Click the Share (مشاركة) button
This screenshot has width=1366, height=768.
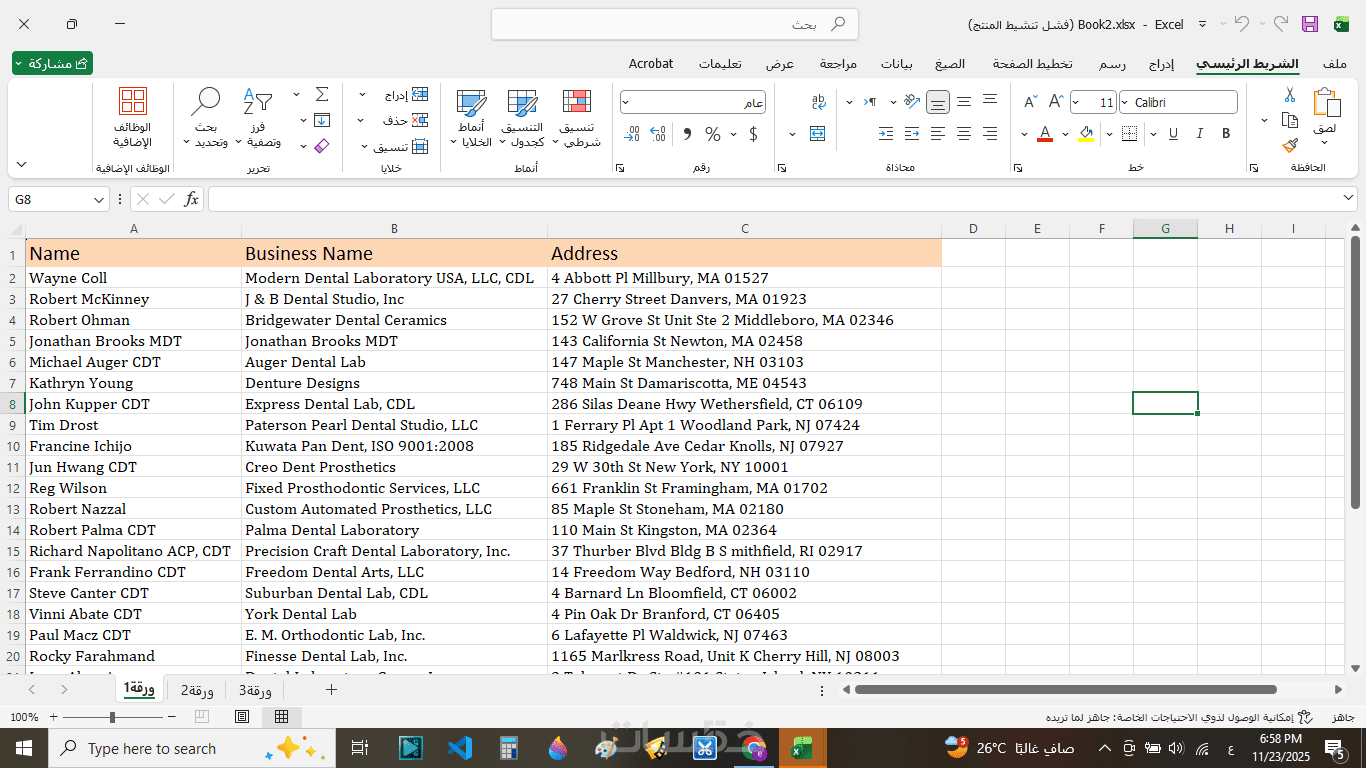52,63
